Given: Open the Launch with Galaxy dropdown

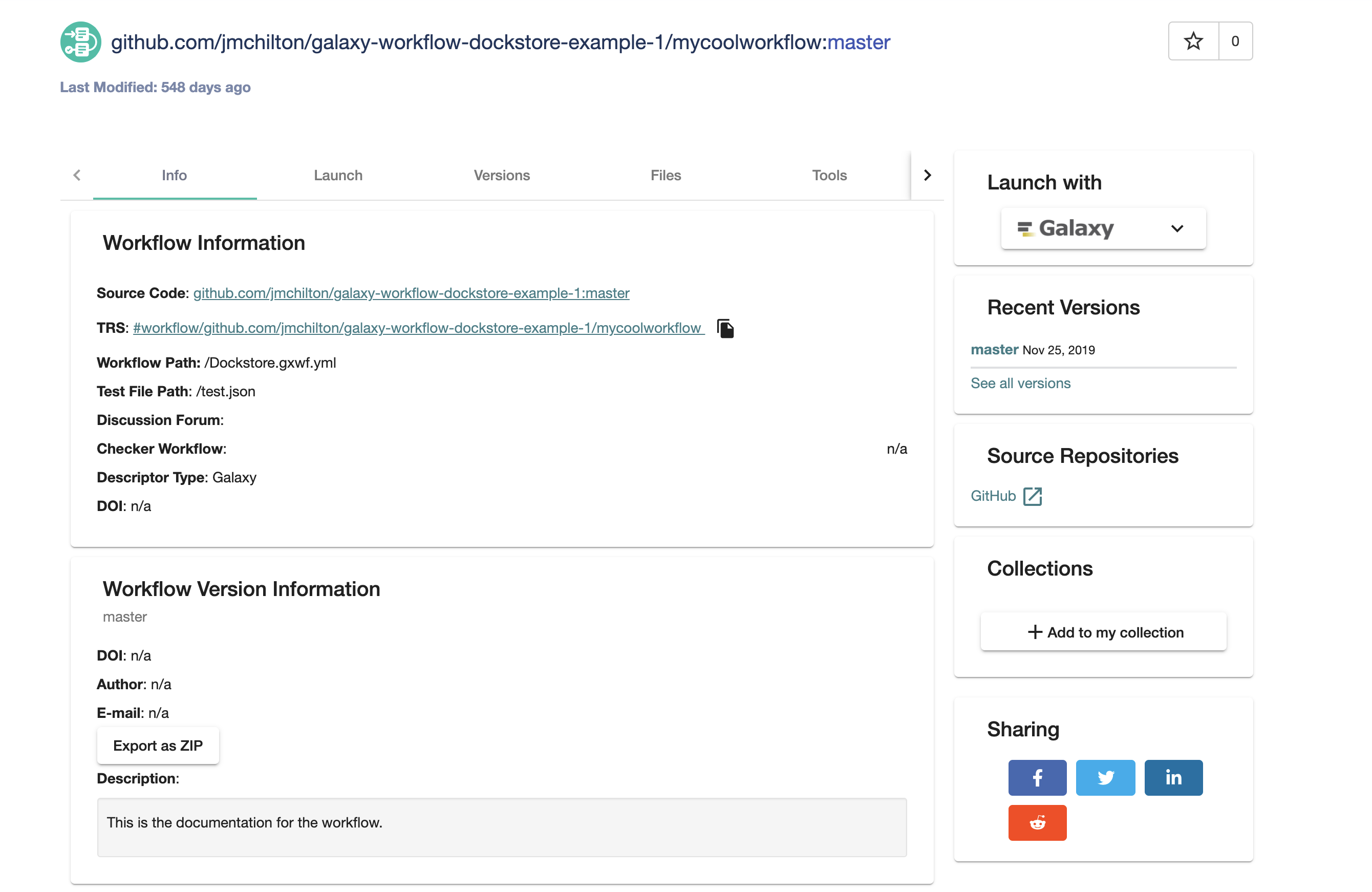Looking at the screenshot, I should [1177, 228].
